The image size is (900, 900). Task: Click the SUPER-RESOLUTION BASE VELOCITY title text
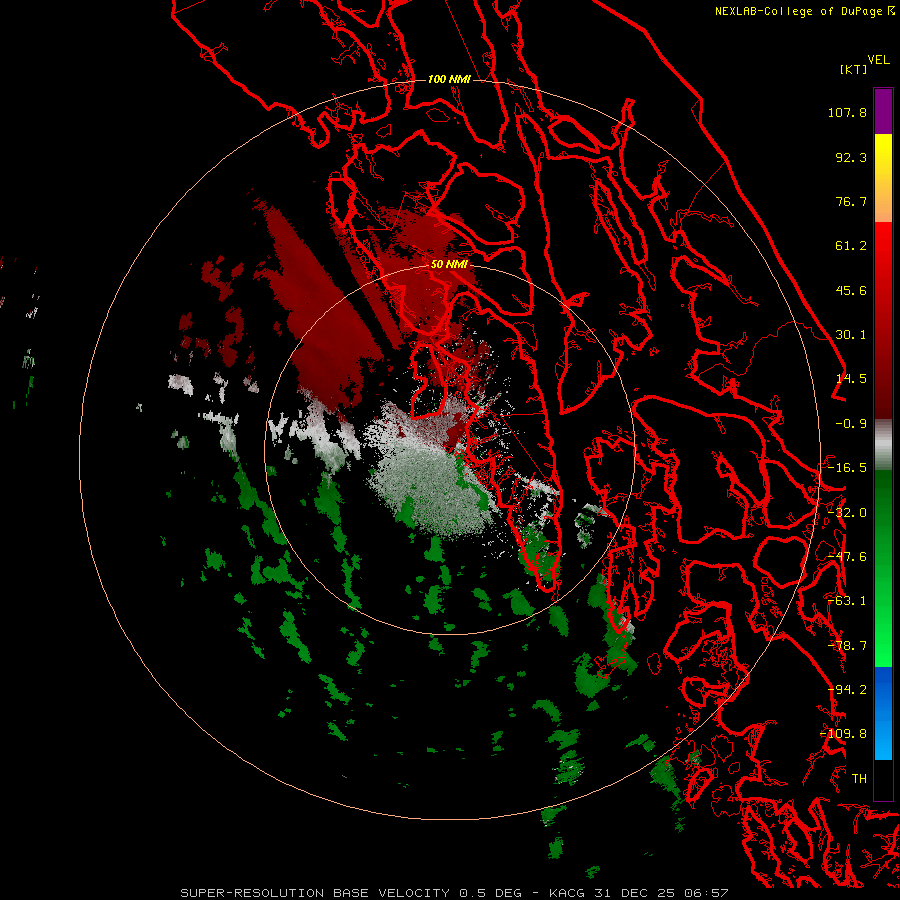pyautogui.click(x=315, y=893)
